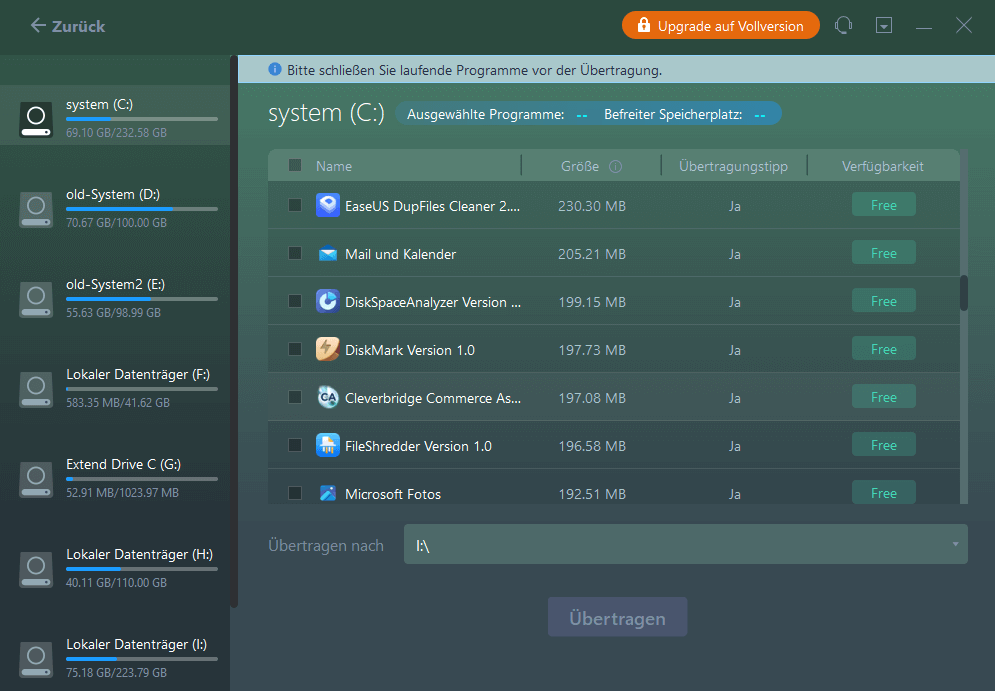
Task: Select Extend Drive C (G:) in the list
Action: [x=115, y=479]
